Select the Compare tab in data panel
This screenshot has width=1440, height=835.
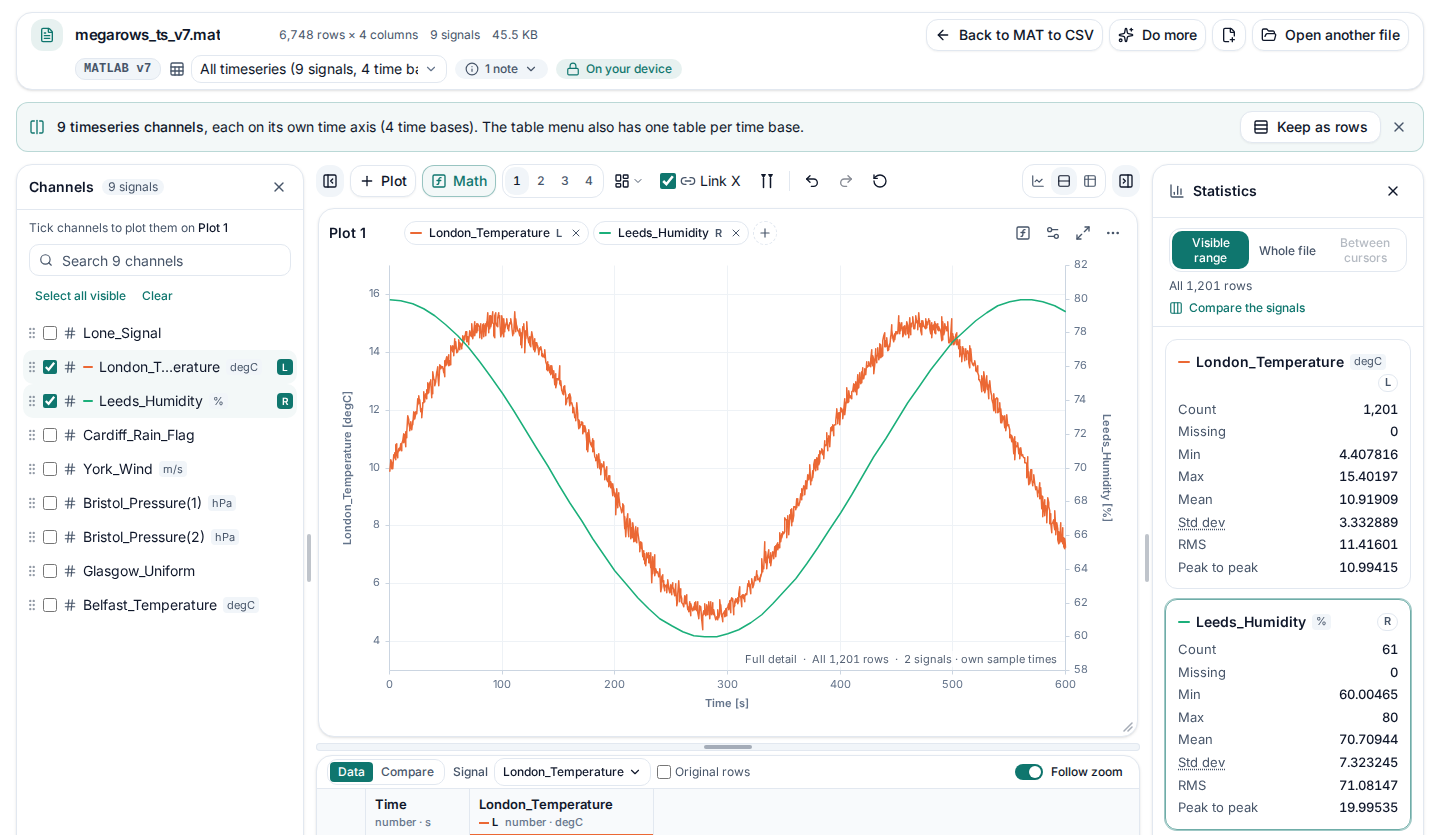[x=408, y=772]
